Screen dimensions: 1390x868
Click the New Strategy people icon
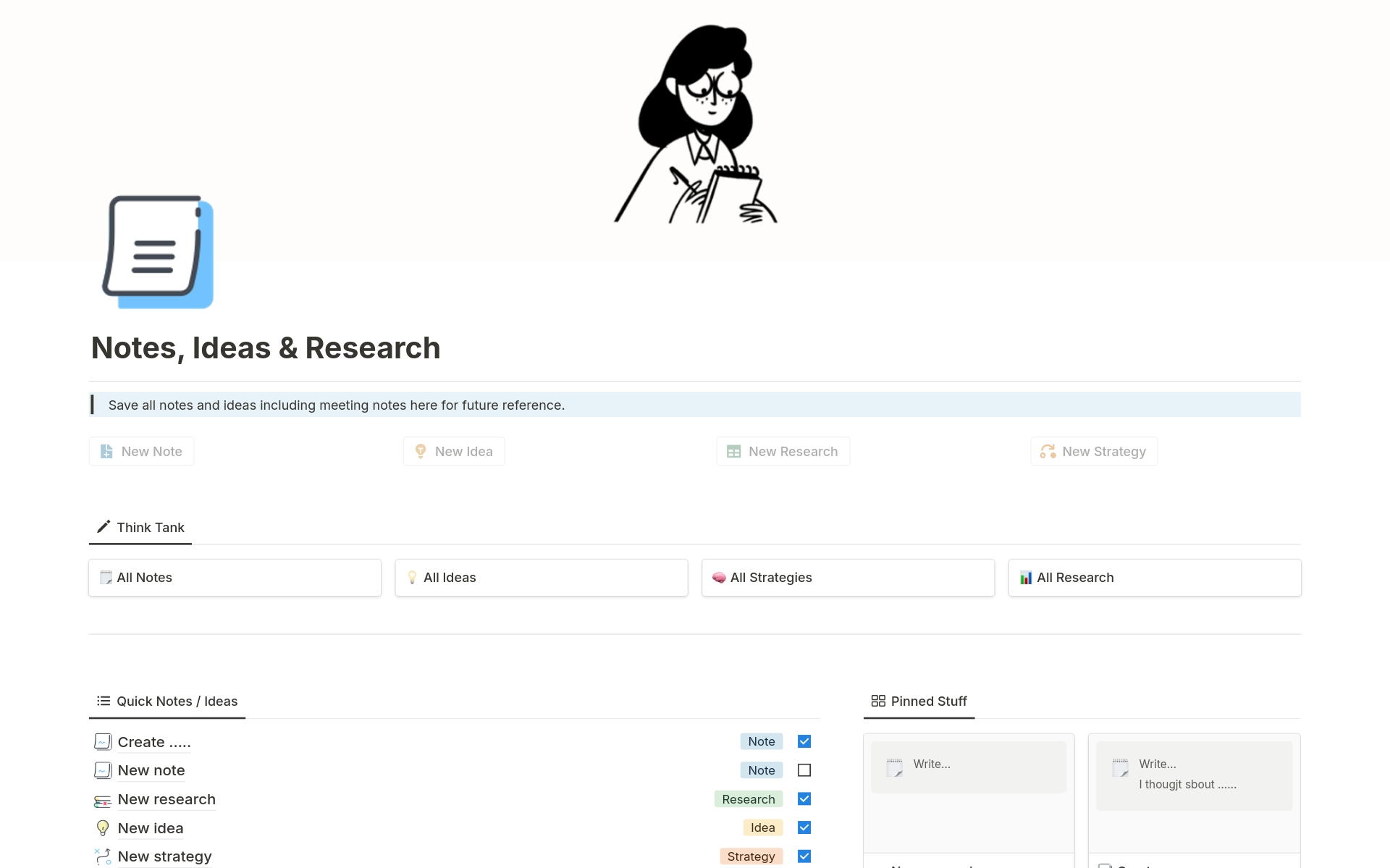tap(1048, 451)
